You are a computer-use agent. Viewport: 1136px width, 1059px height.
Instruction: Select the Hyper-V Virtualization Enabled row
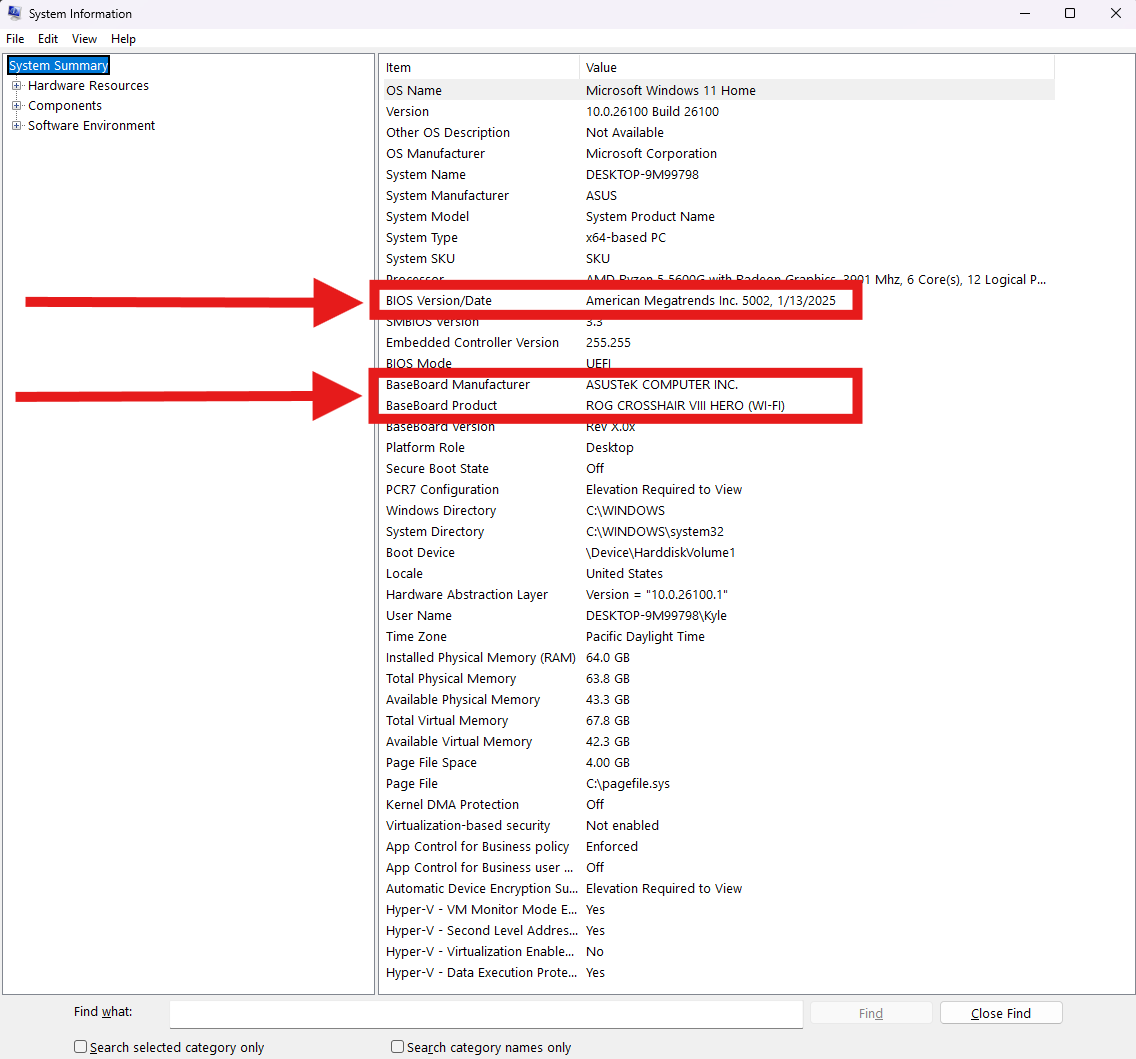pyautogui.click(x=718, y=952)
